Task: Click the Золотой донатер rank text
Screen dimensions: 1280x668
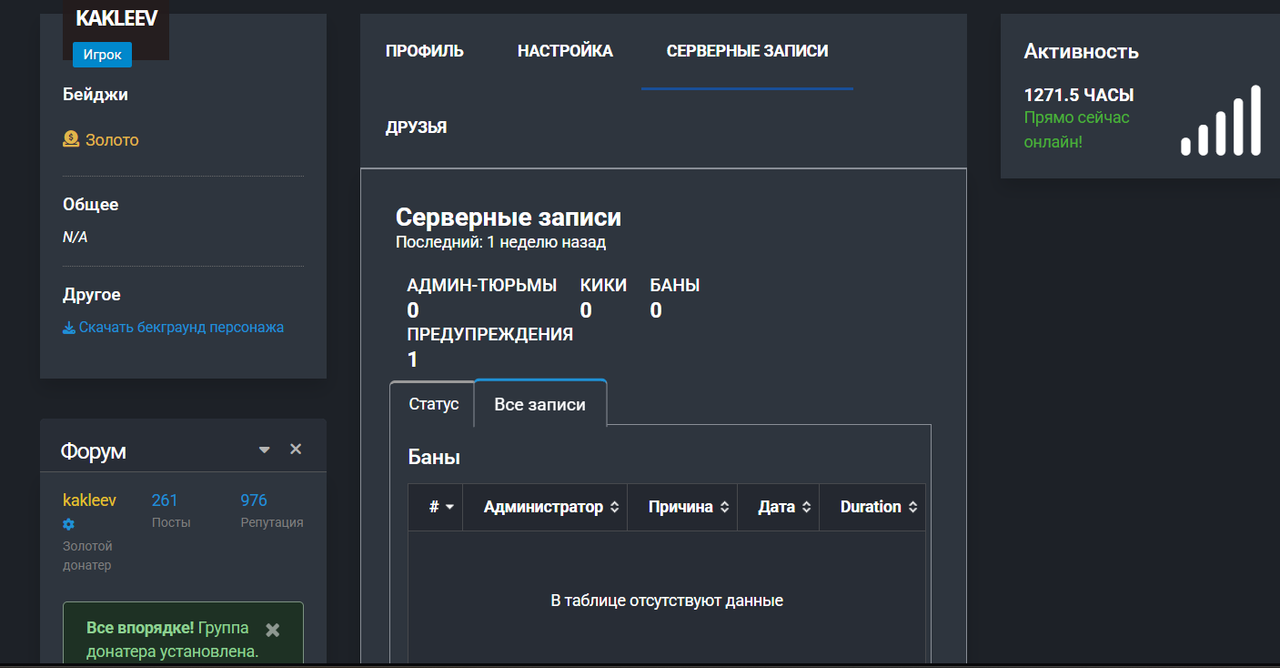Action: pos(88,556)
